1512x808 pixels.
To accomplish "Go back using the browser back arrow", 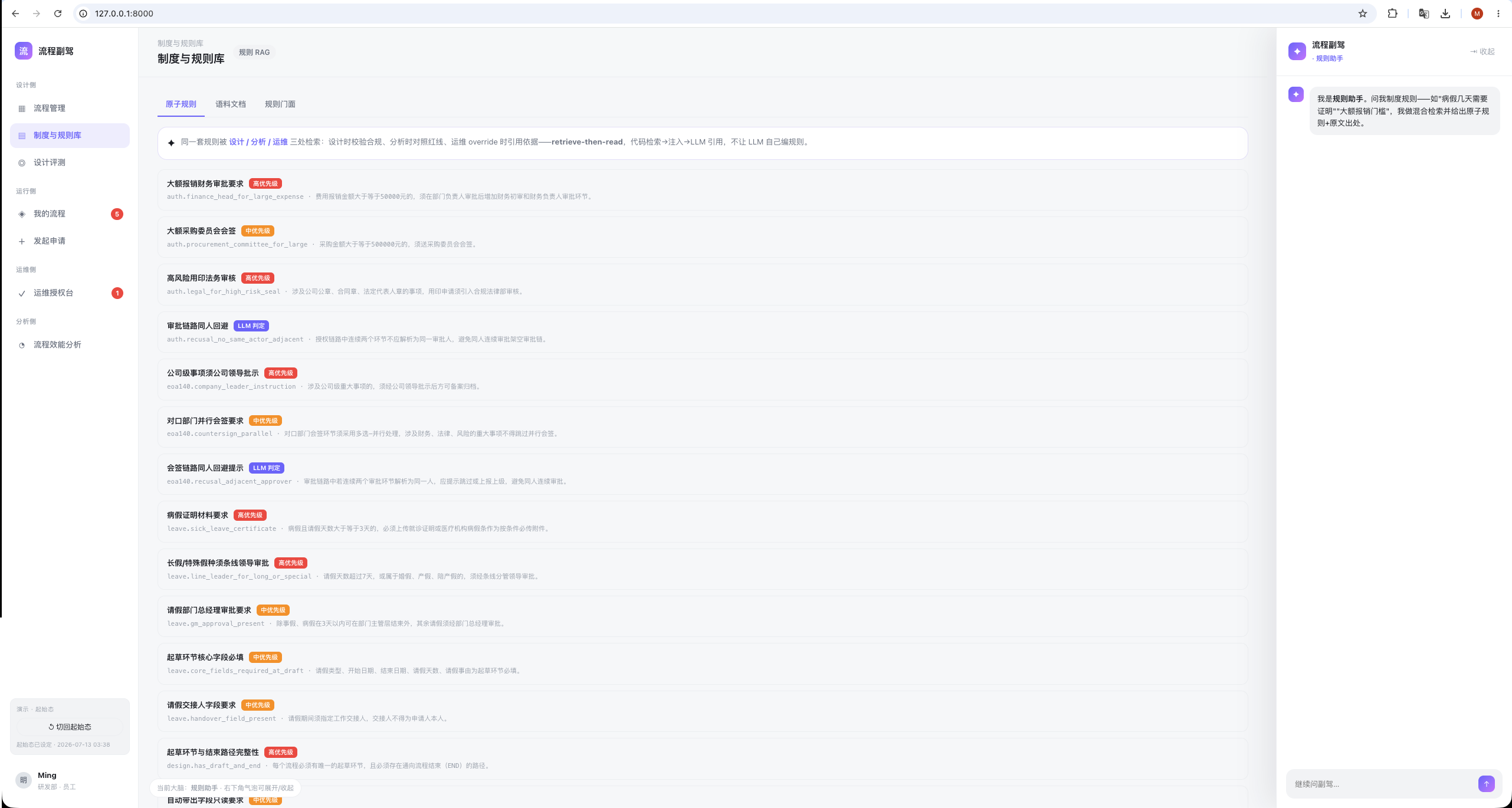I will (15, 14).
